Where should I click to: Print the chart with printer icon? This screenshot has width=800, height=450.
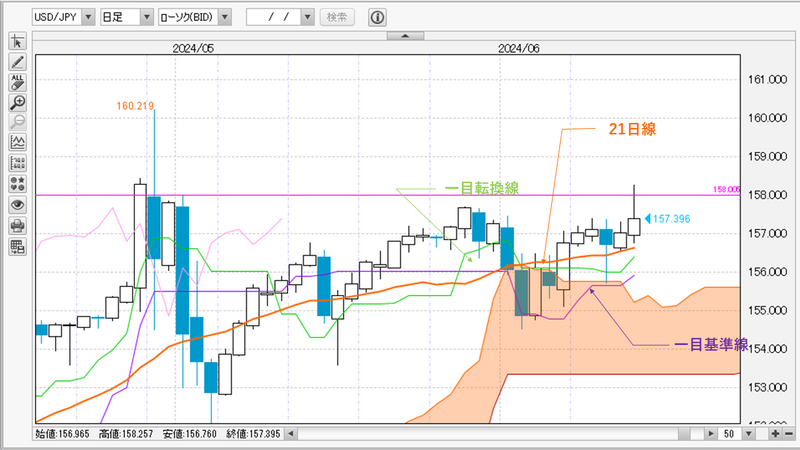17,226
